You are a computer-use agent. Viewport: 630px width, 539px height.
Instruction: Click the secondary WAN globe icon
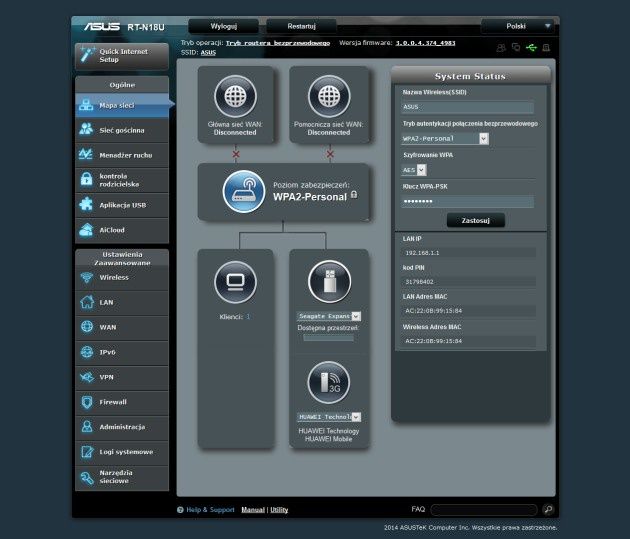point(329,96)
